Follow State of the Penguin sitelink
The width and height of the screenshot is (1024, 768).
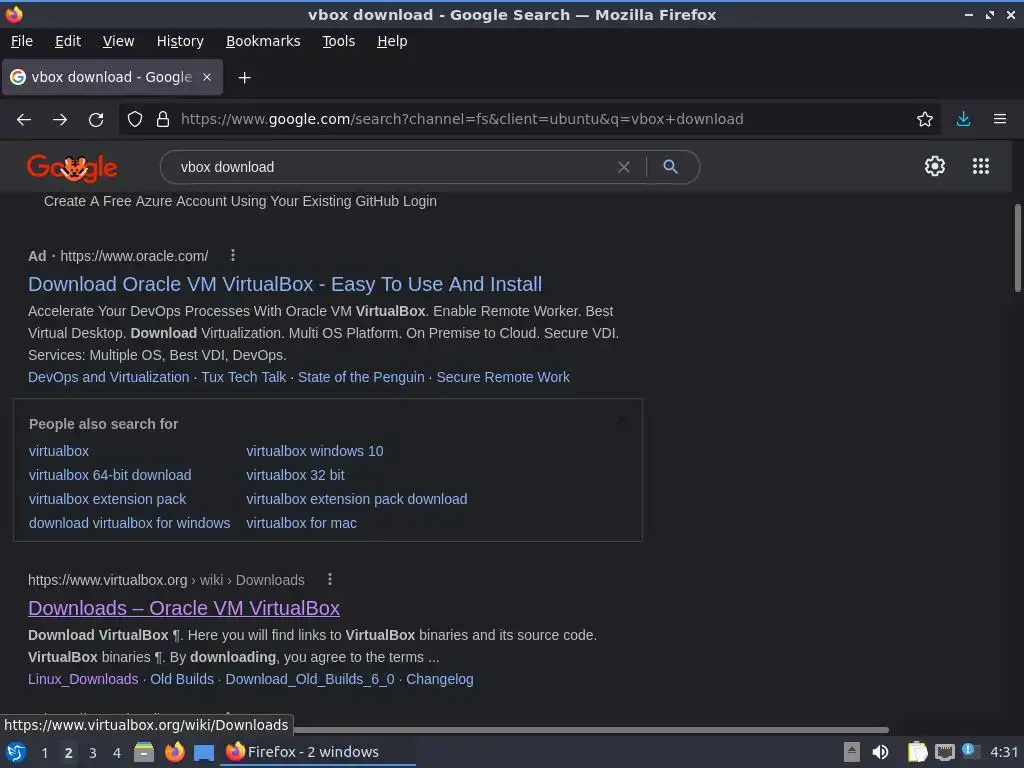point(361,377)
